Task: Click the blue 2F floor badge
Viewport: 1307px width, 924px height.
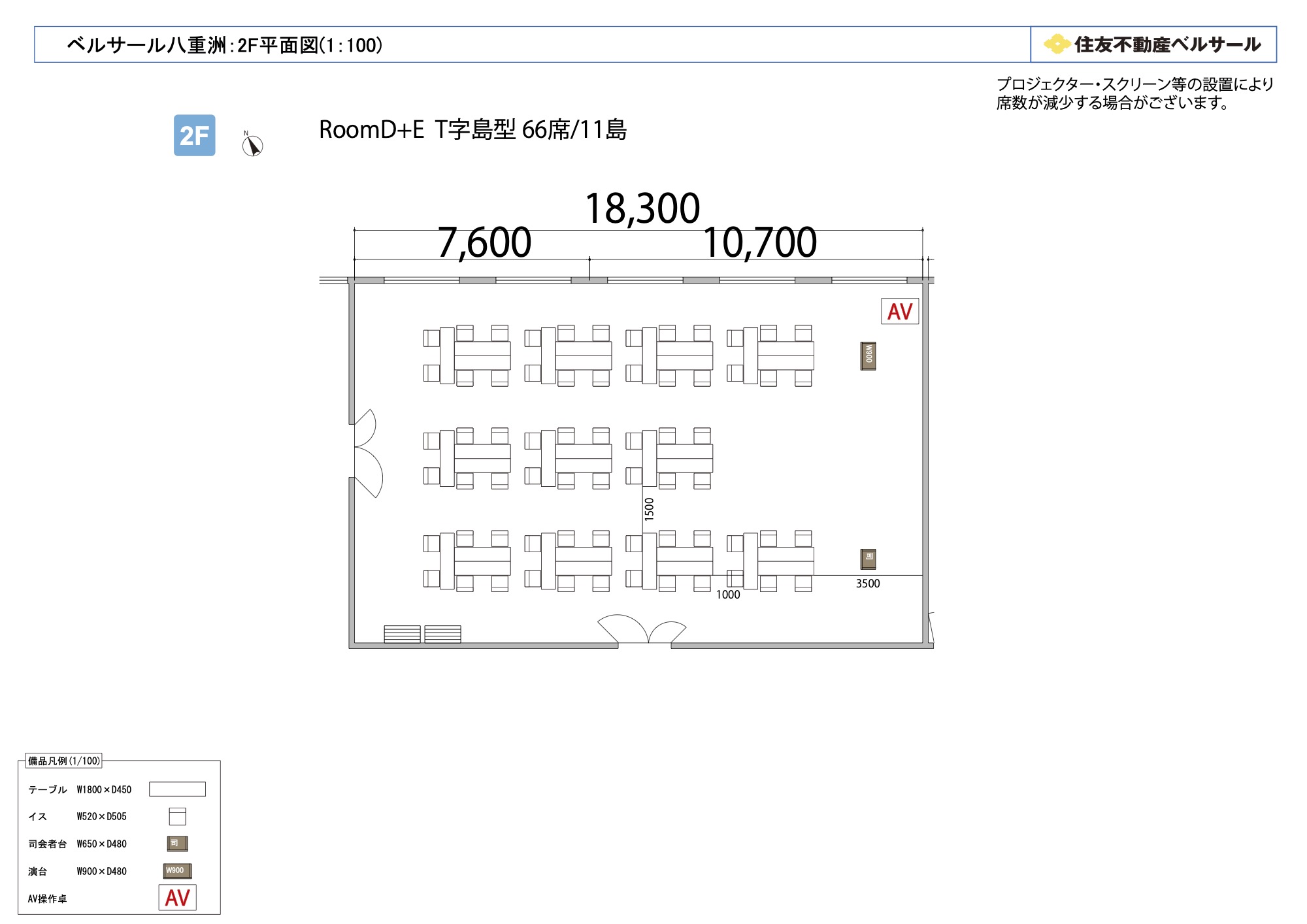Action: (194, 135)
